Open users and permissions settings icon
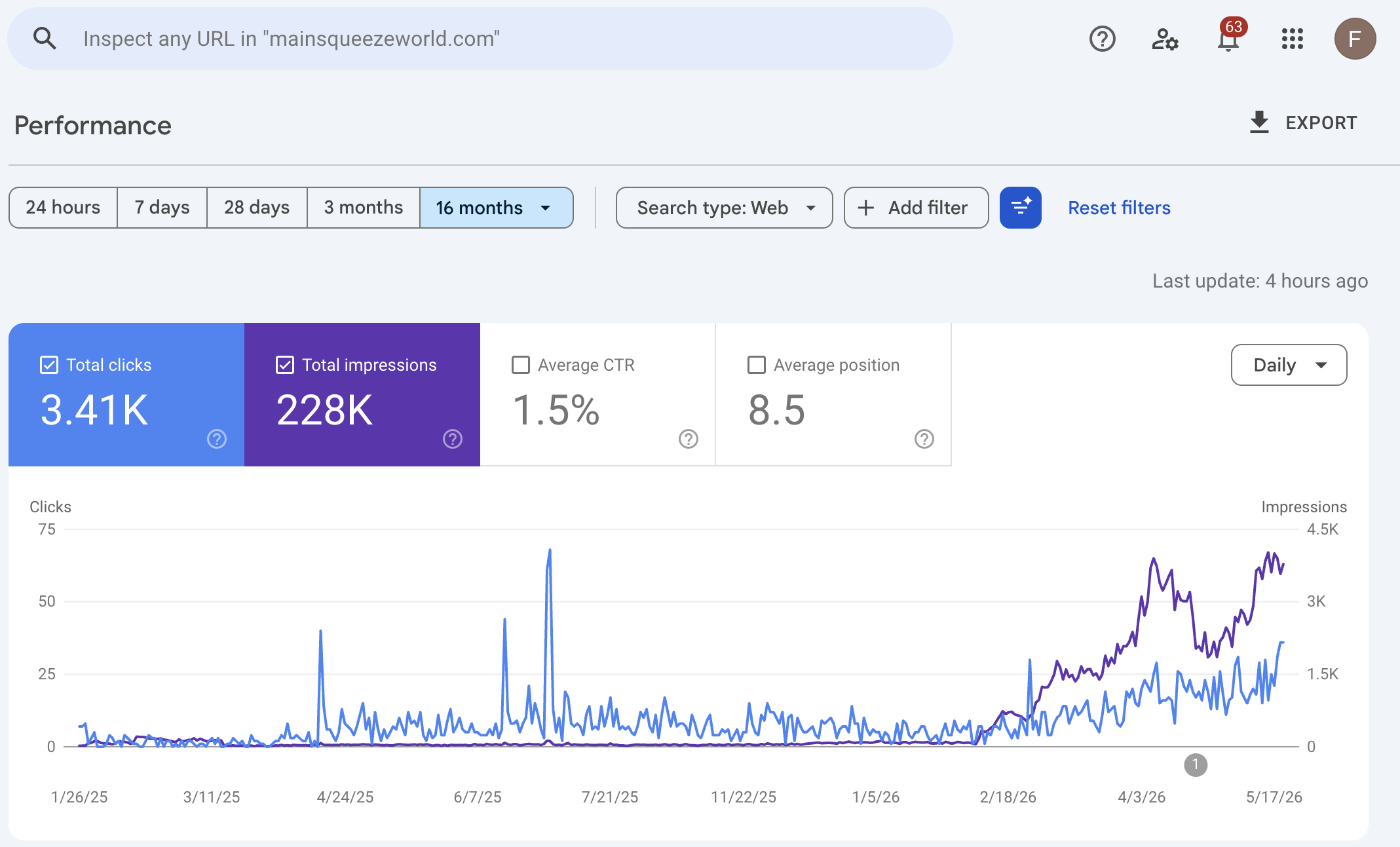 [1165, 39]
